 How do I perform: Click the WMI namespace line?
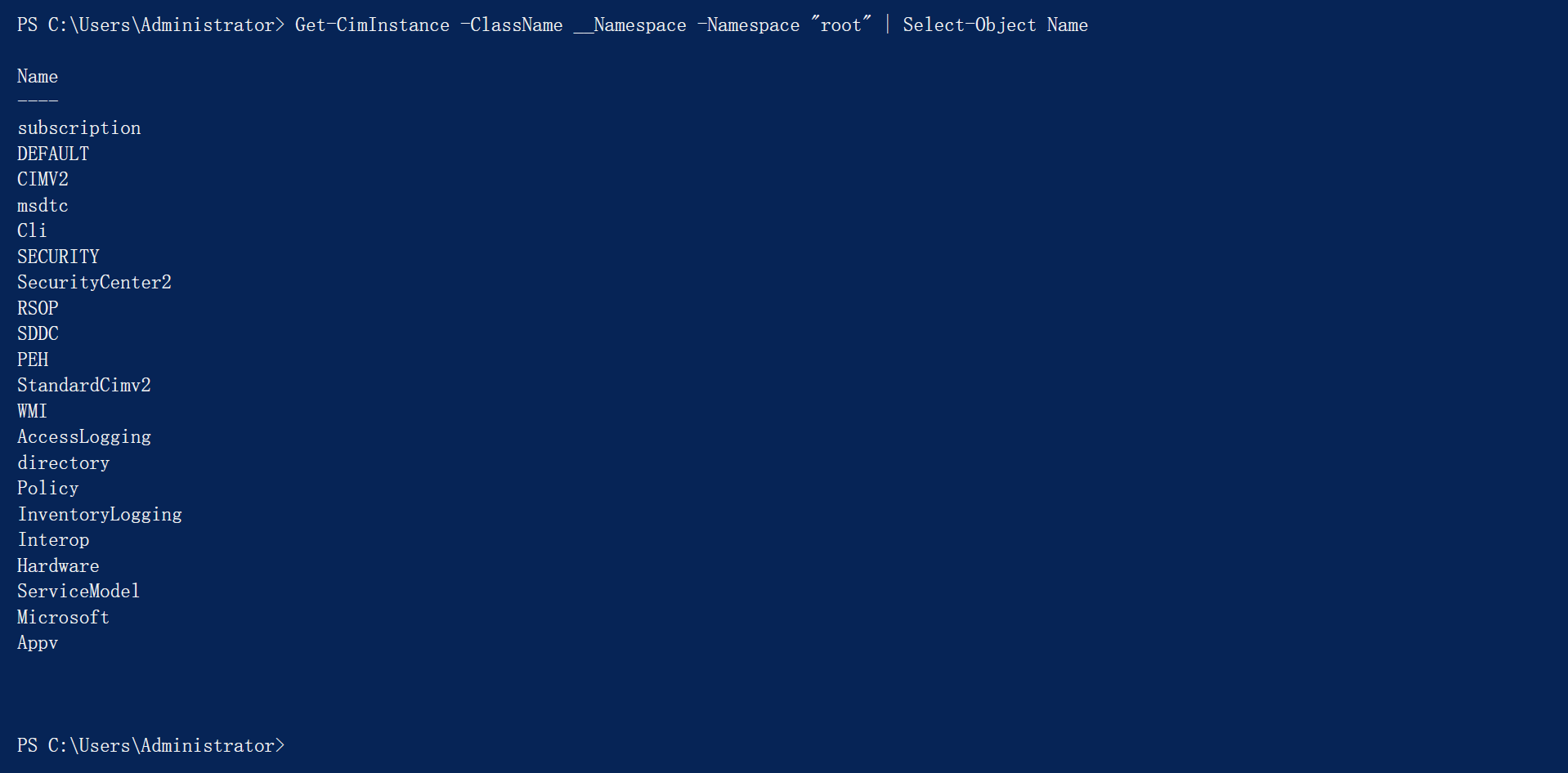[x=33, y=412]
